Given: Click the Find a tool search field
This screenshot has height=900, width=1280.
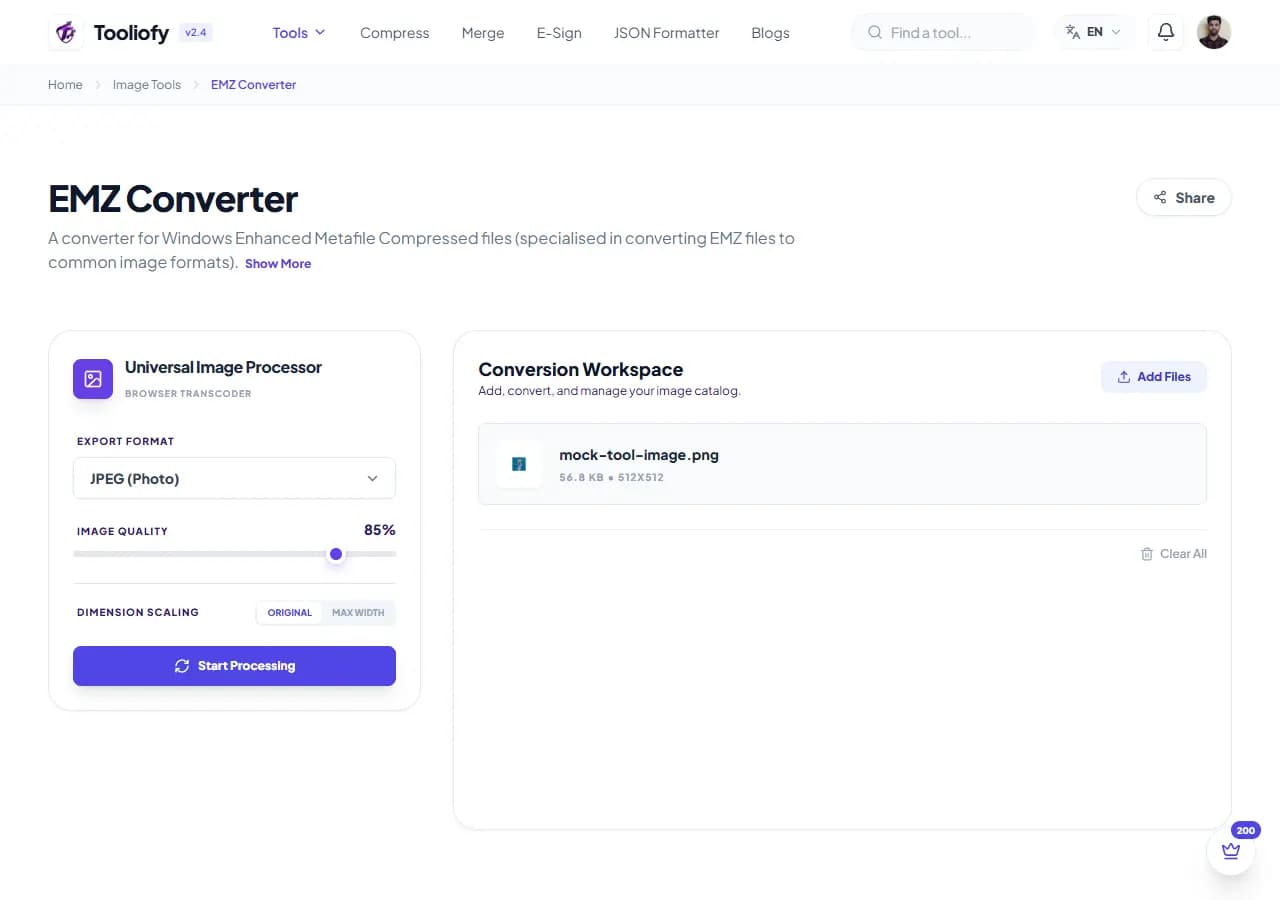Looking at the screenshot, I should point(943,33).
